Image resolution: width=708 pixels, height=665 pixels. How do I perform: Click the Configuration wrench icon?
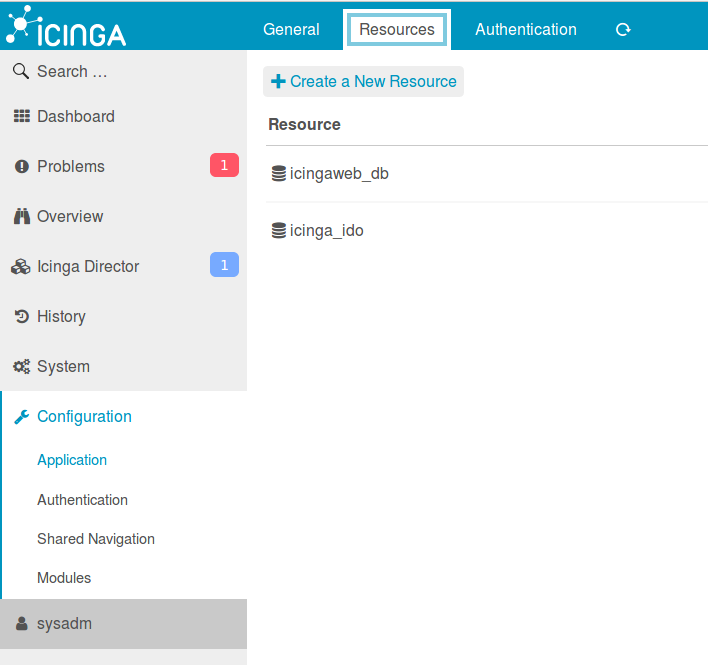[x=22, y=417]
